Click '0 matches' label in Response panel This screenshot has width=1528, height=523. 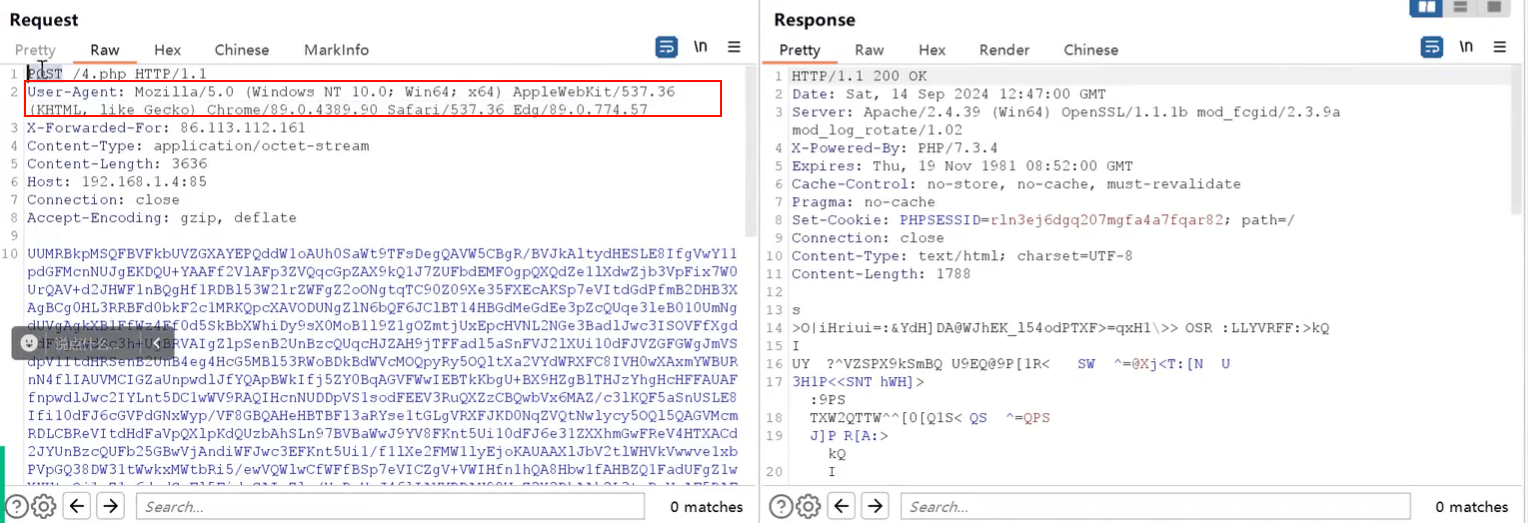[1472, 507]
